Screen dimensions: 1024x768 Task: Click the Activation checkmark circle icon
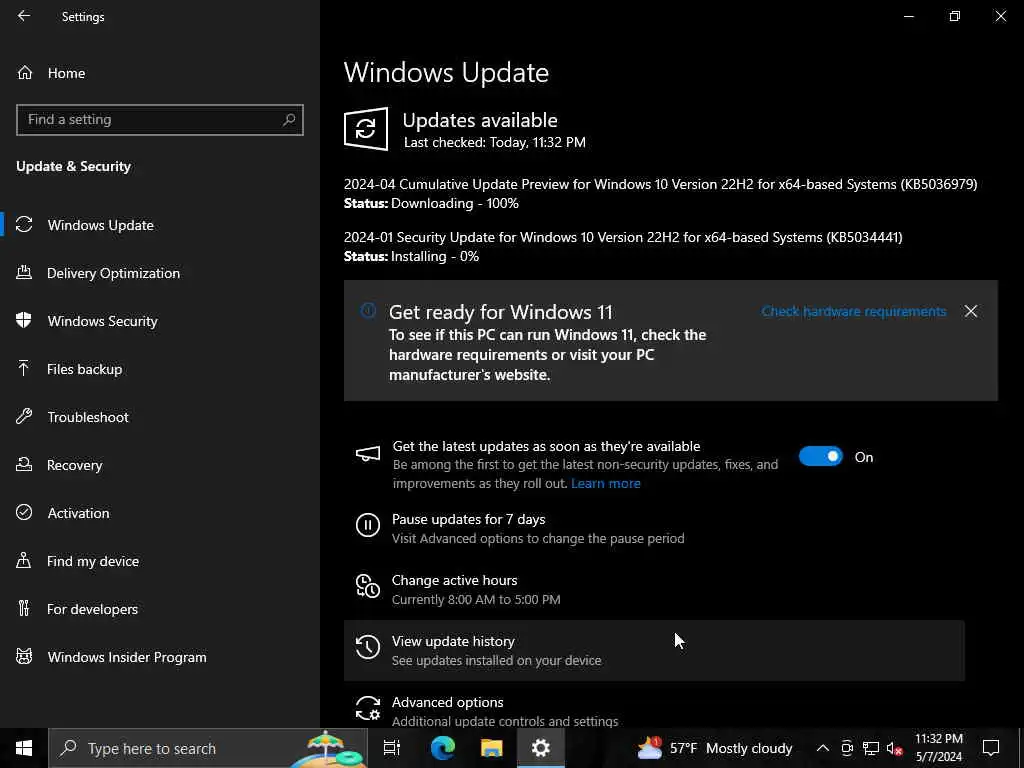(x=24, y=513)
